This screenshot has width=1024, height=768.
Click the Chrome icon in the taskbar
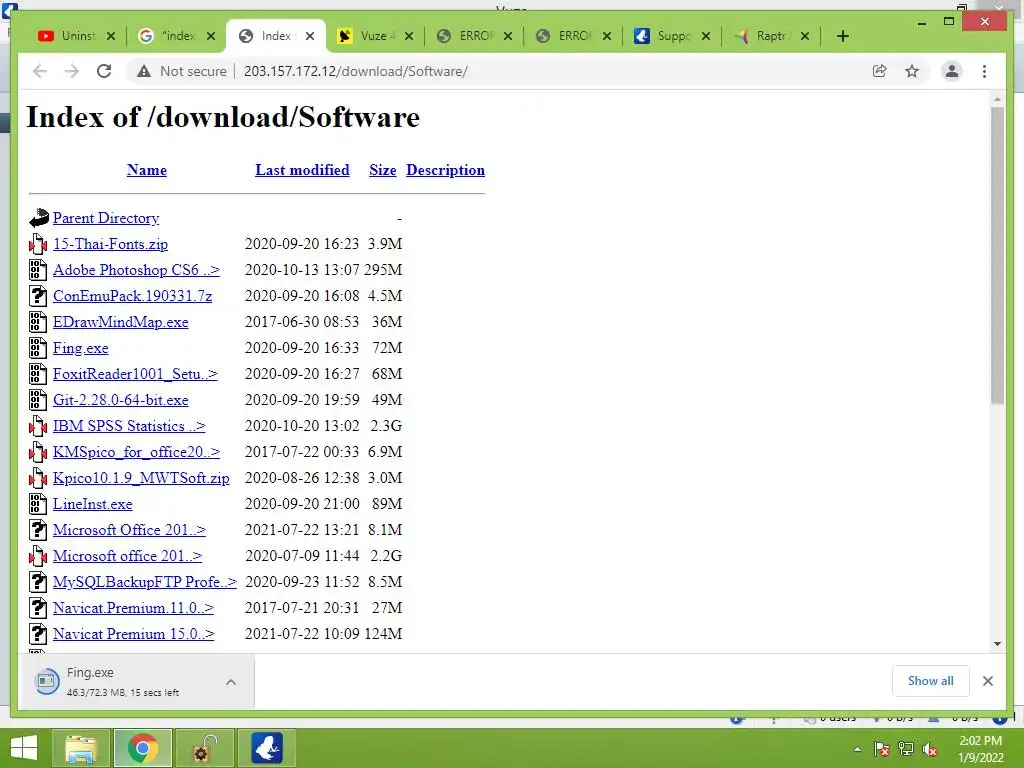(143, 748)
